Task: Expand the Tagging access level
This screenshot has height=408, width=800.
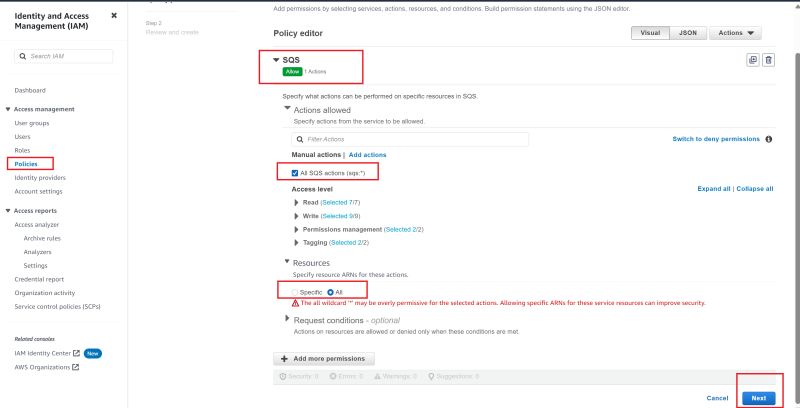Action: 296,243
